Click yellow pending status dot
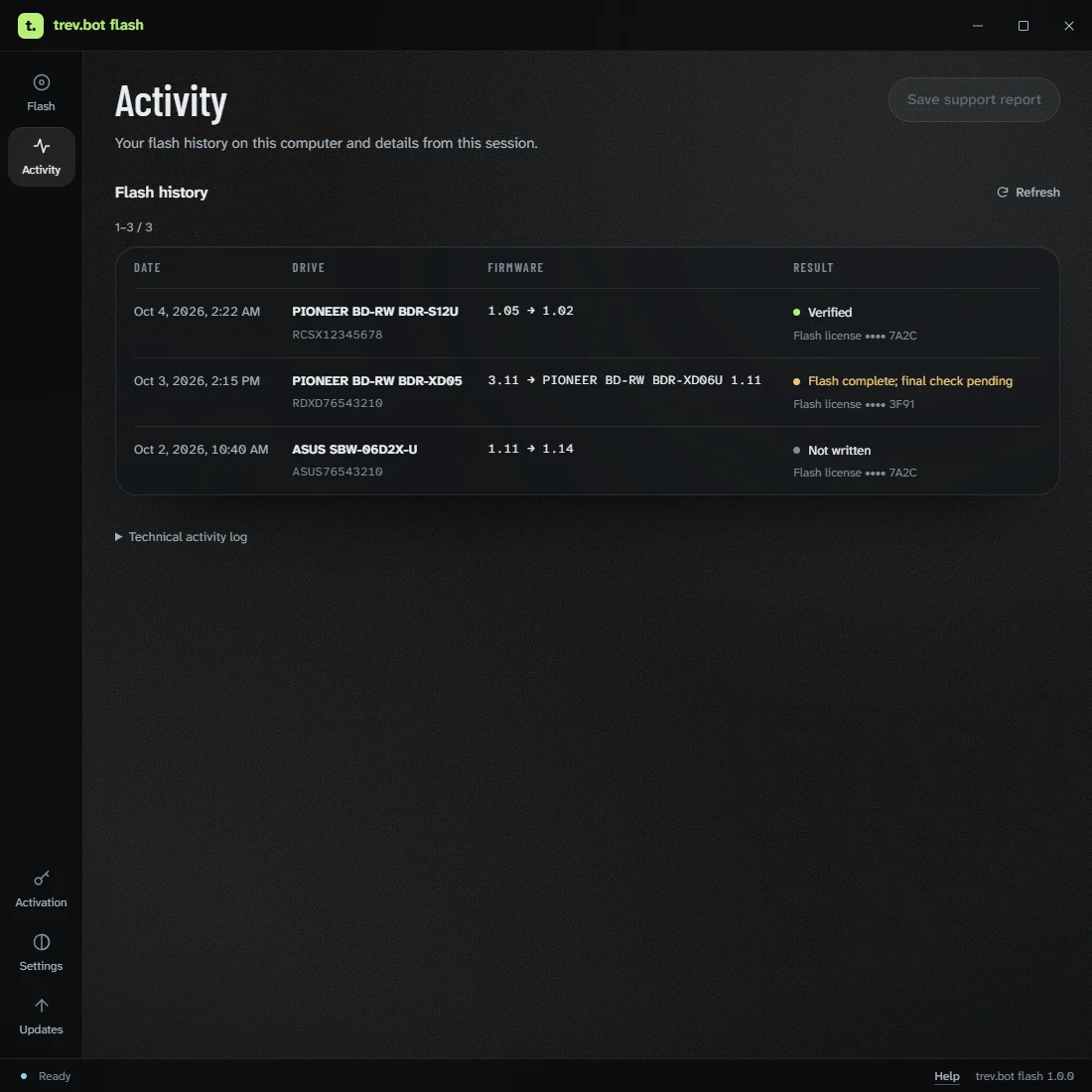This screenshot has width=1092, height=1092. [x=797, y=381]
